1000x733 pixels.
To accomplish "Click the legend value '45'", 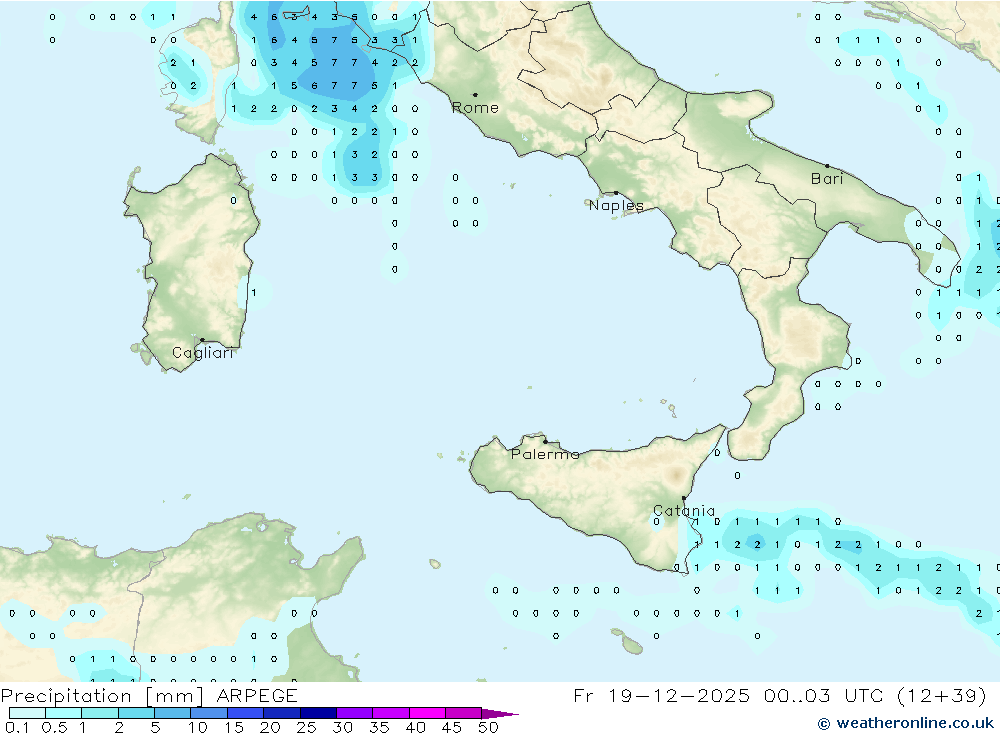I will tap(452, 727).
